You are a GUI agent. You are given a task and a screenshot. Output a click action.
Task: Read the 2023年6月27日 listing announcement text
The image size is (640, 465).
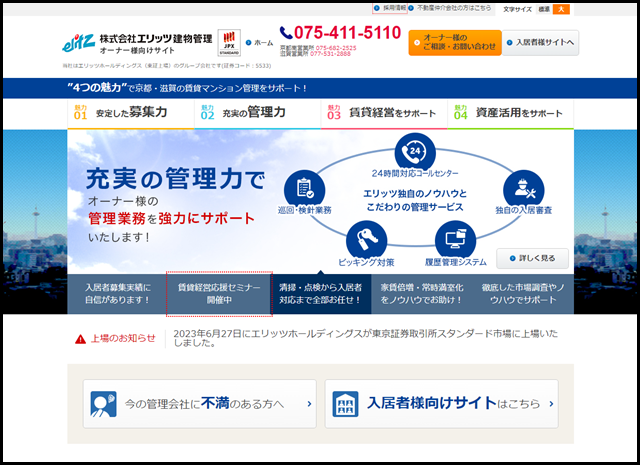tap(365, 338)
